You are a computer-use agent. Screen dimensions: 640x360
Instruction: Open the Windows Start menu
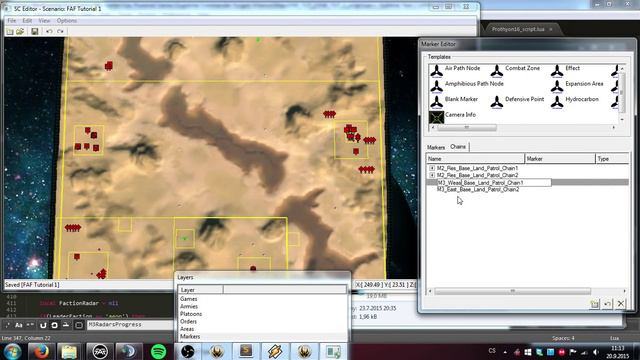(12, 351)
